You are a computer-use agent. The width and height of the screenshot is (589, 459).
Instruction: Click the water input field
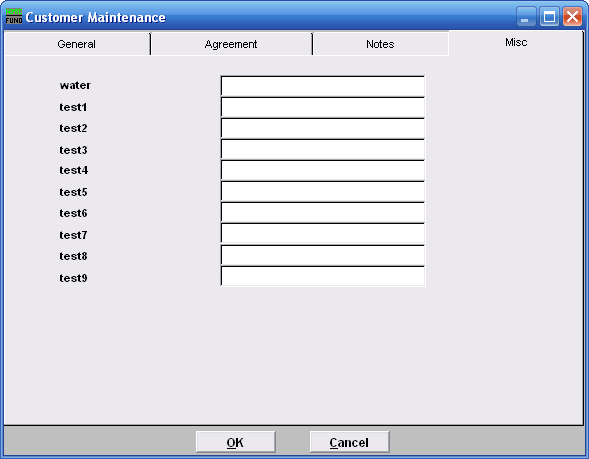(x=323, y=86)
